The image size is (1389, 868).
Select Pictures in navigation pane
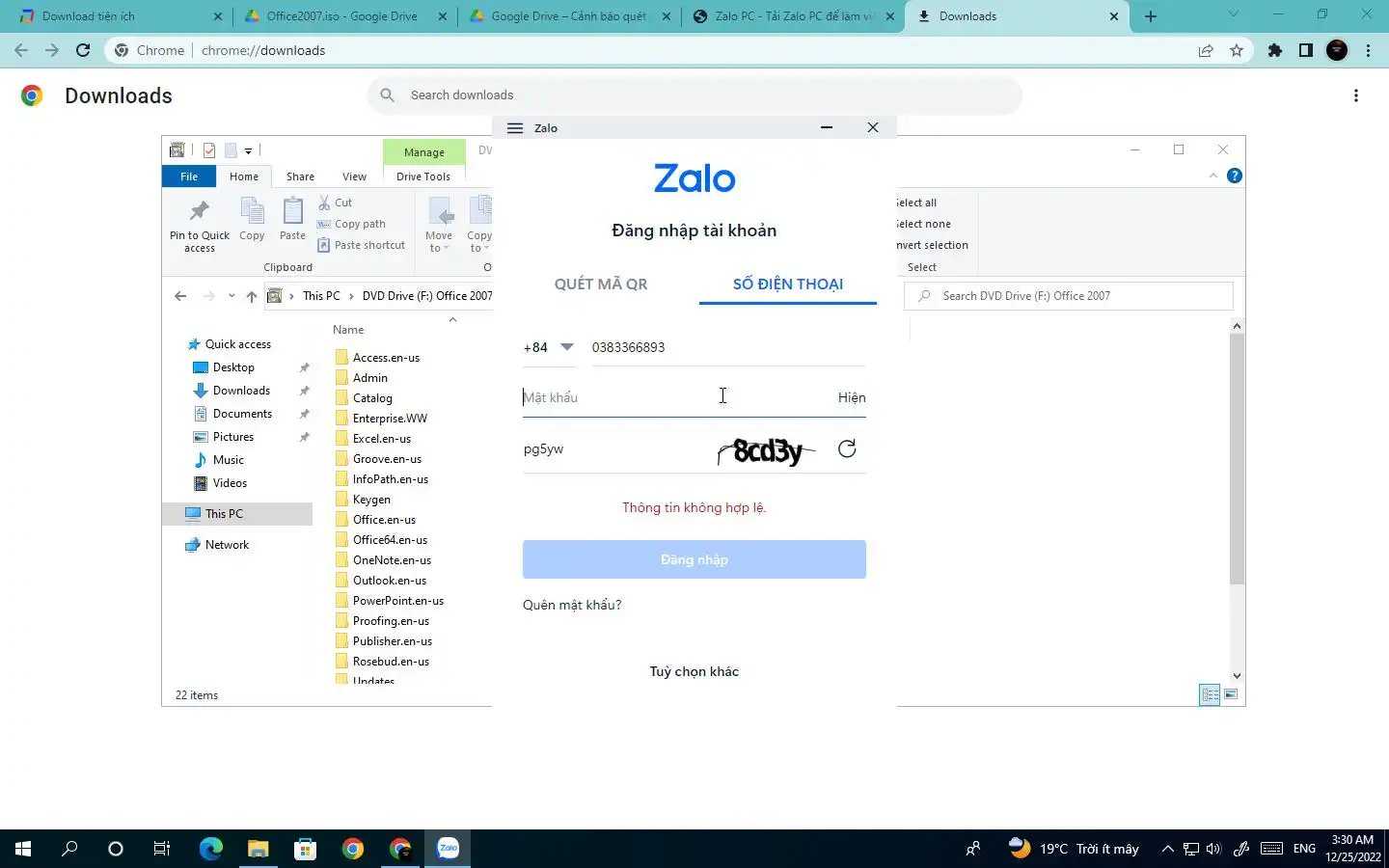[x=233, y=437]
